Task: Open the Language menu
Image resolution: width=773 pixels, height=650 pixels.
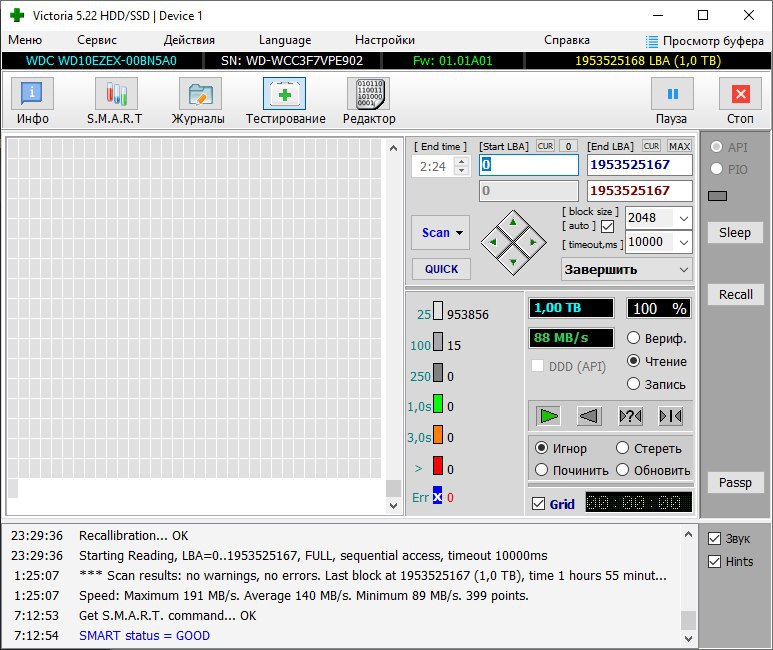Action: [285, 40]
